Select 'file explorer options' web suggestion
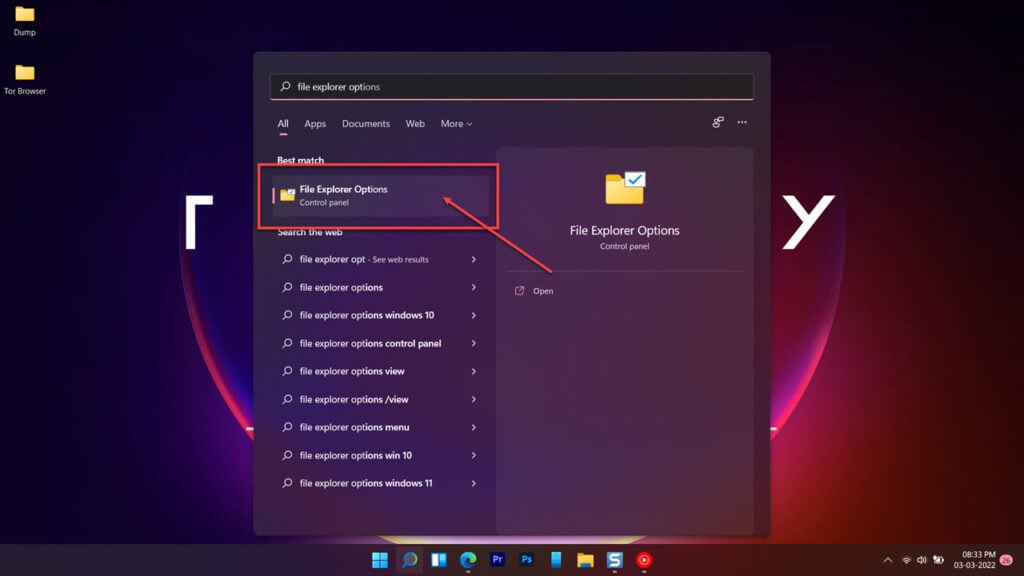The image size is (1024, 576). pos(381,287)
